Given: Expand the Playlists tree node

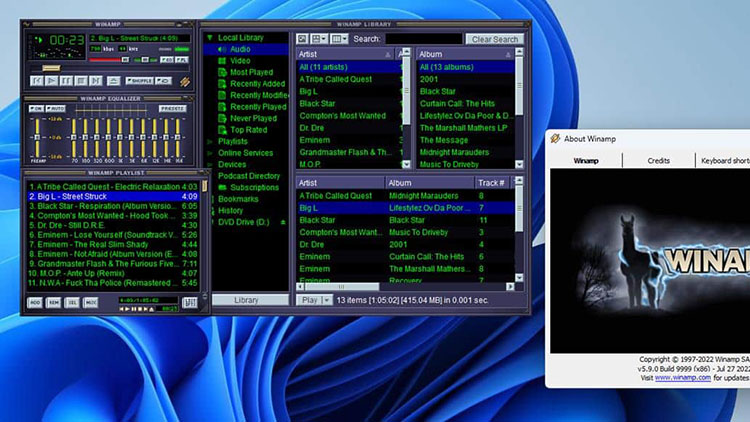Looking at the screenshot, I should tap(210, 142).
